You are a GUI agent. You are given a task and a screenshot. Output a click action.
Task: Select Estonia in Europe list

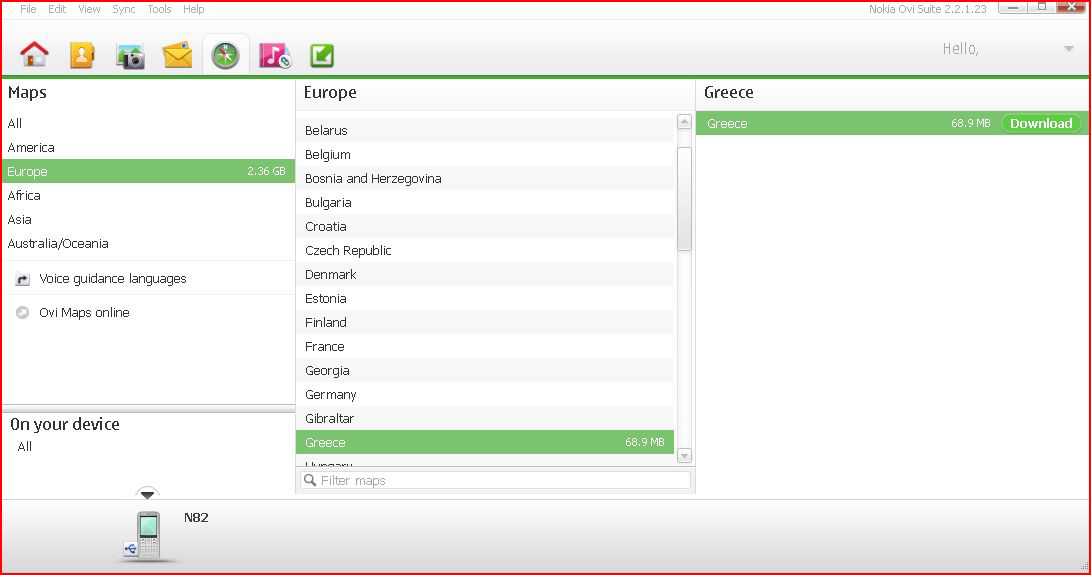click(x=485, y=299)
